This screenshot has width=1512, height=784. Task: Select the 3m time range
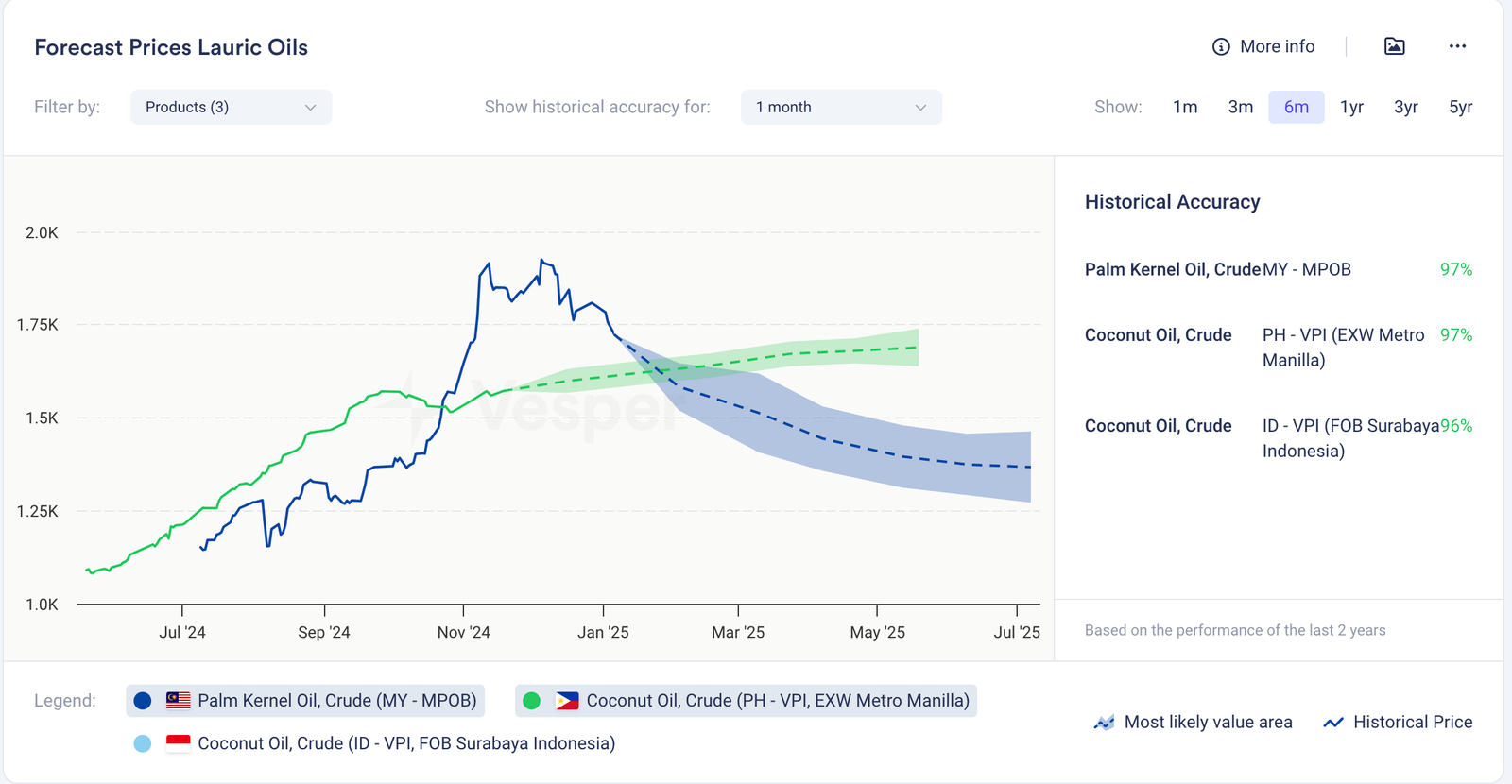tap(1240, 108)
